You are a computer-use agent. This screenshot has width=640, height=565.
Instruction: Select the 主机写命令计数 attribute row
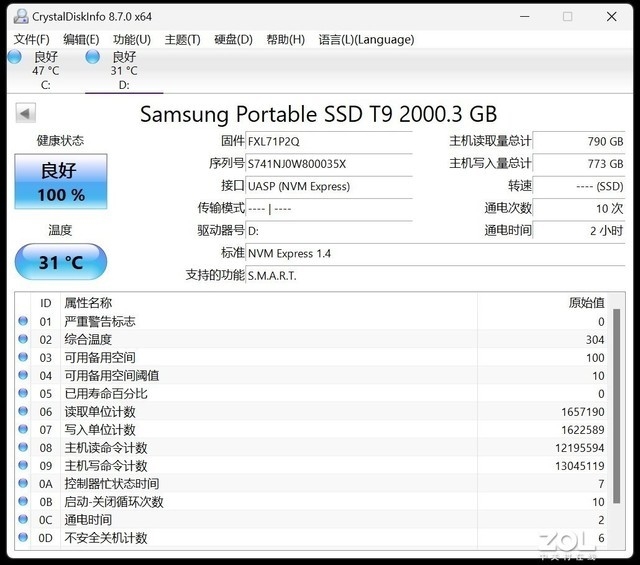[x=300, y=466]
